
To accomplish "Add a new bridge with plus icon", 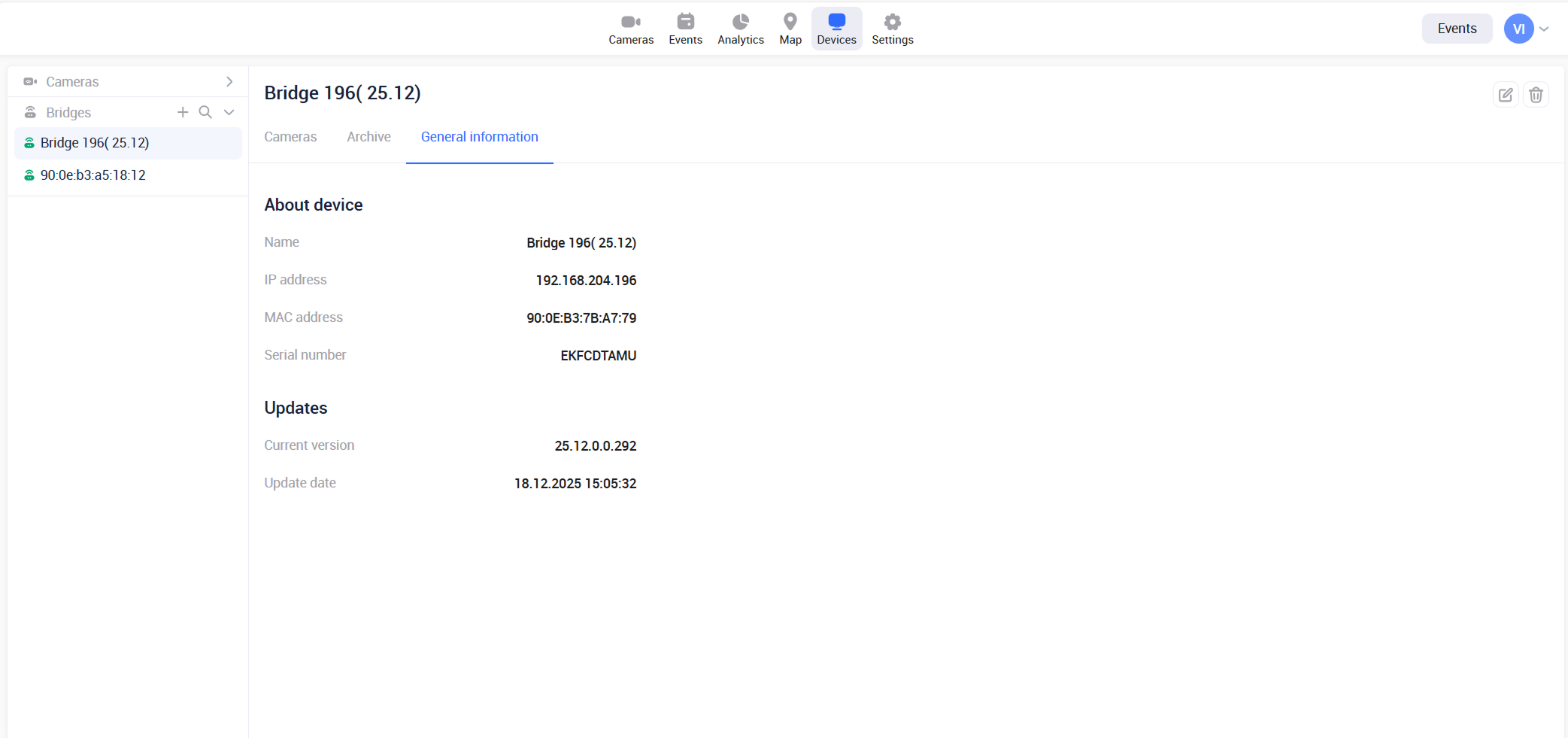I will tap(183, 112).
